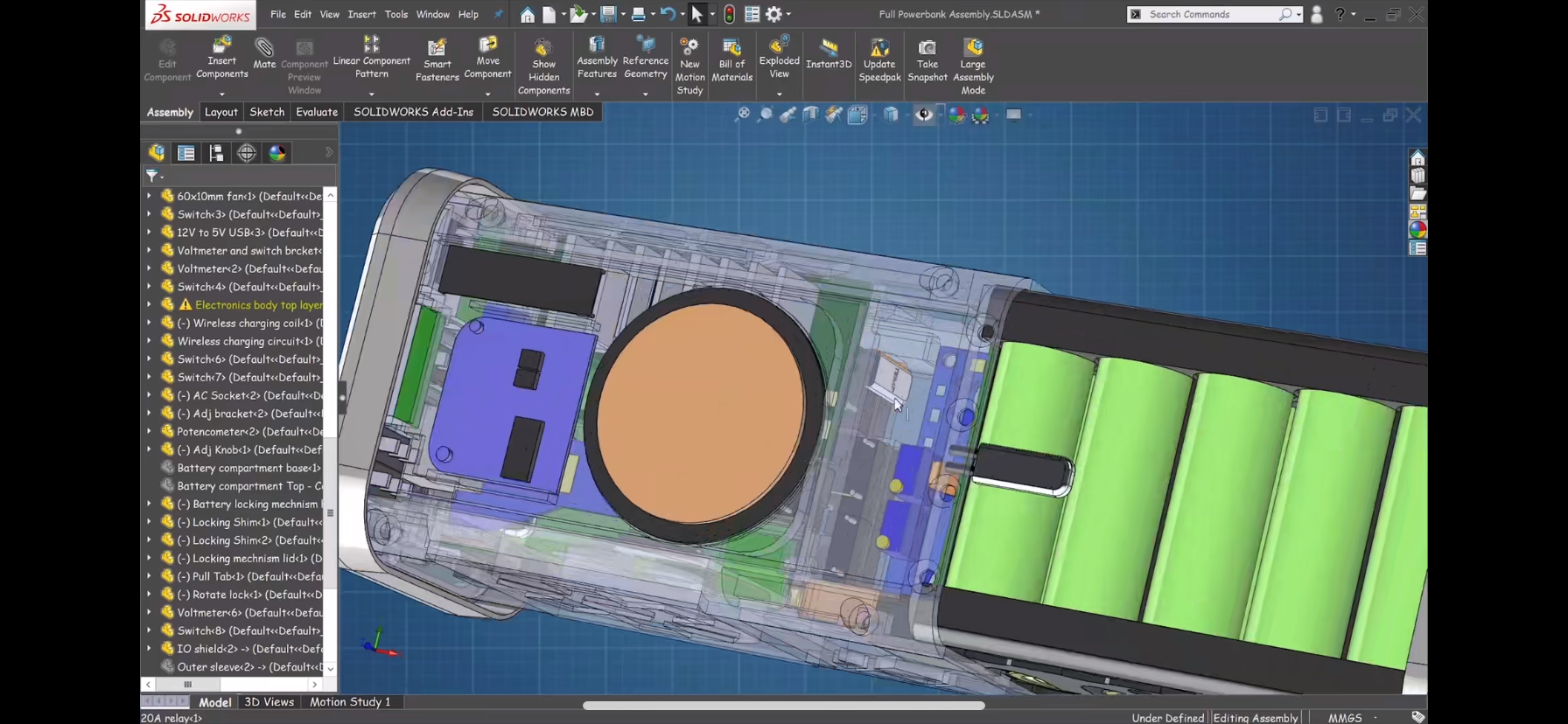This screenshot has height=724, width=1568.
Task: Click the Insert Components tool
Action: 221,58
